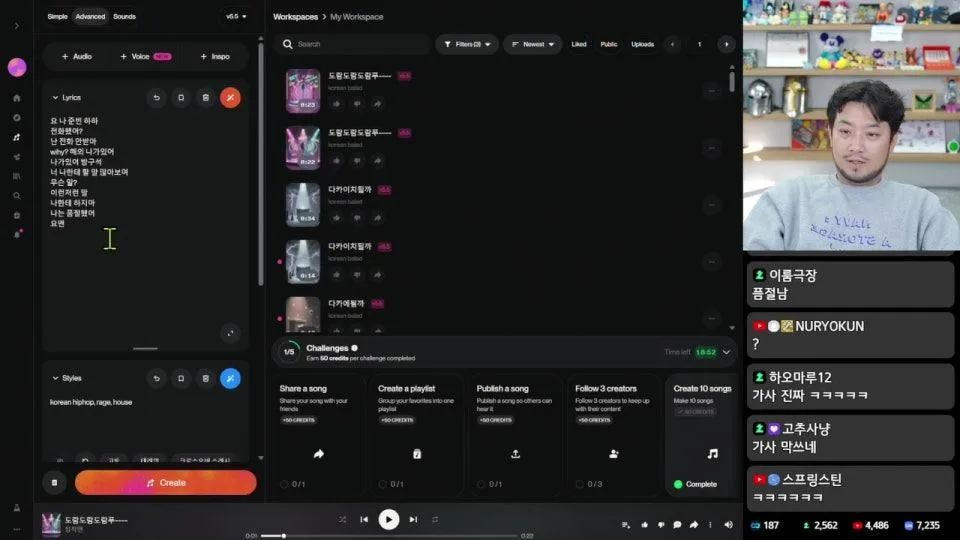
Task: Toggle repeat in the player bar
Action: (x=436, y=519)
